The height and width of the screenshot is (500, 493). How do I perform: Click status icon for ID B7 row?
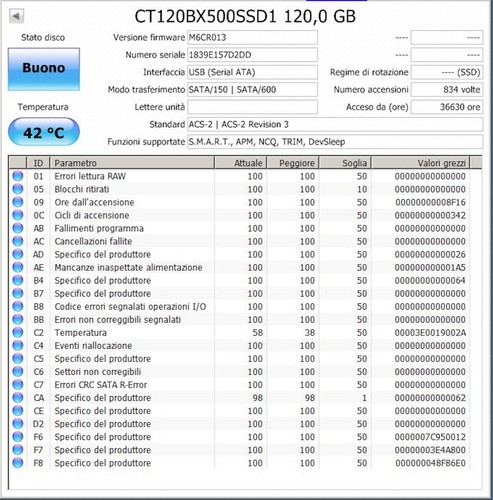tap(18, 293)
